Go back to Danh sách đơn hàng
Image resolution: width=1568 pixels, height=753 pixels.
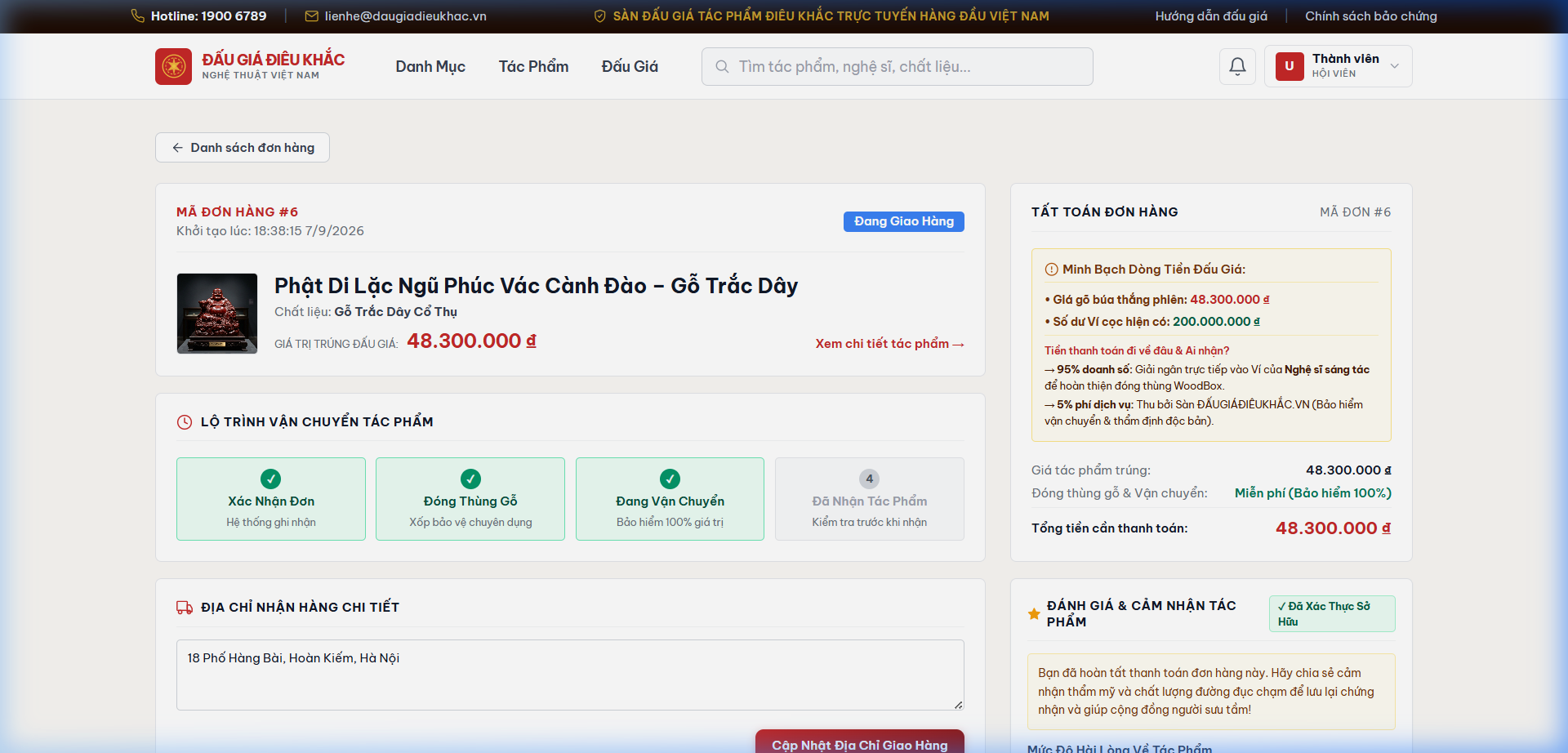pos(243,148)
